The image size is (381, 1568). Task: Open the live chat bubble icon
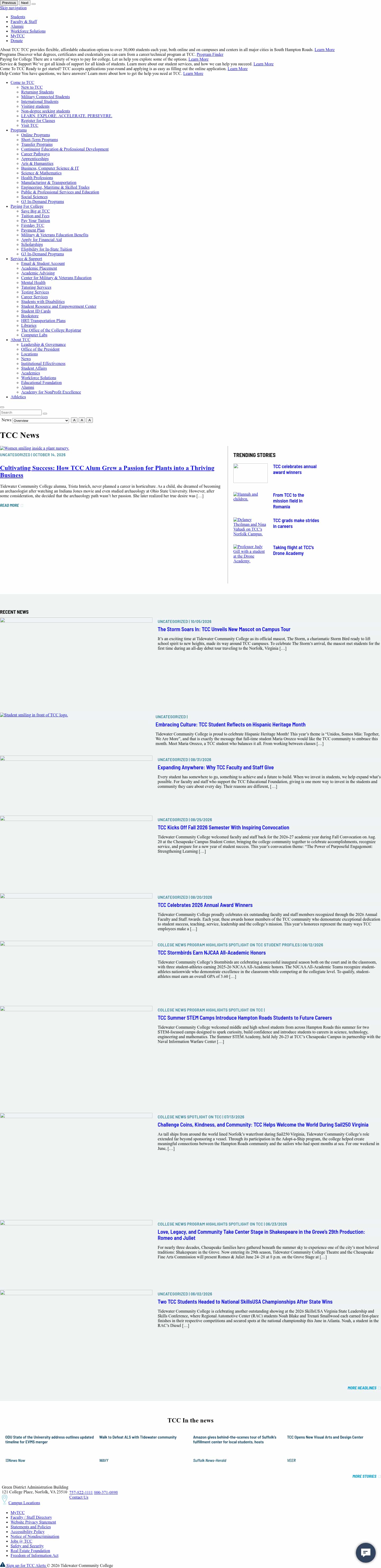[x=365, y=1553]
